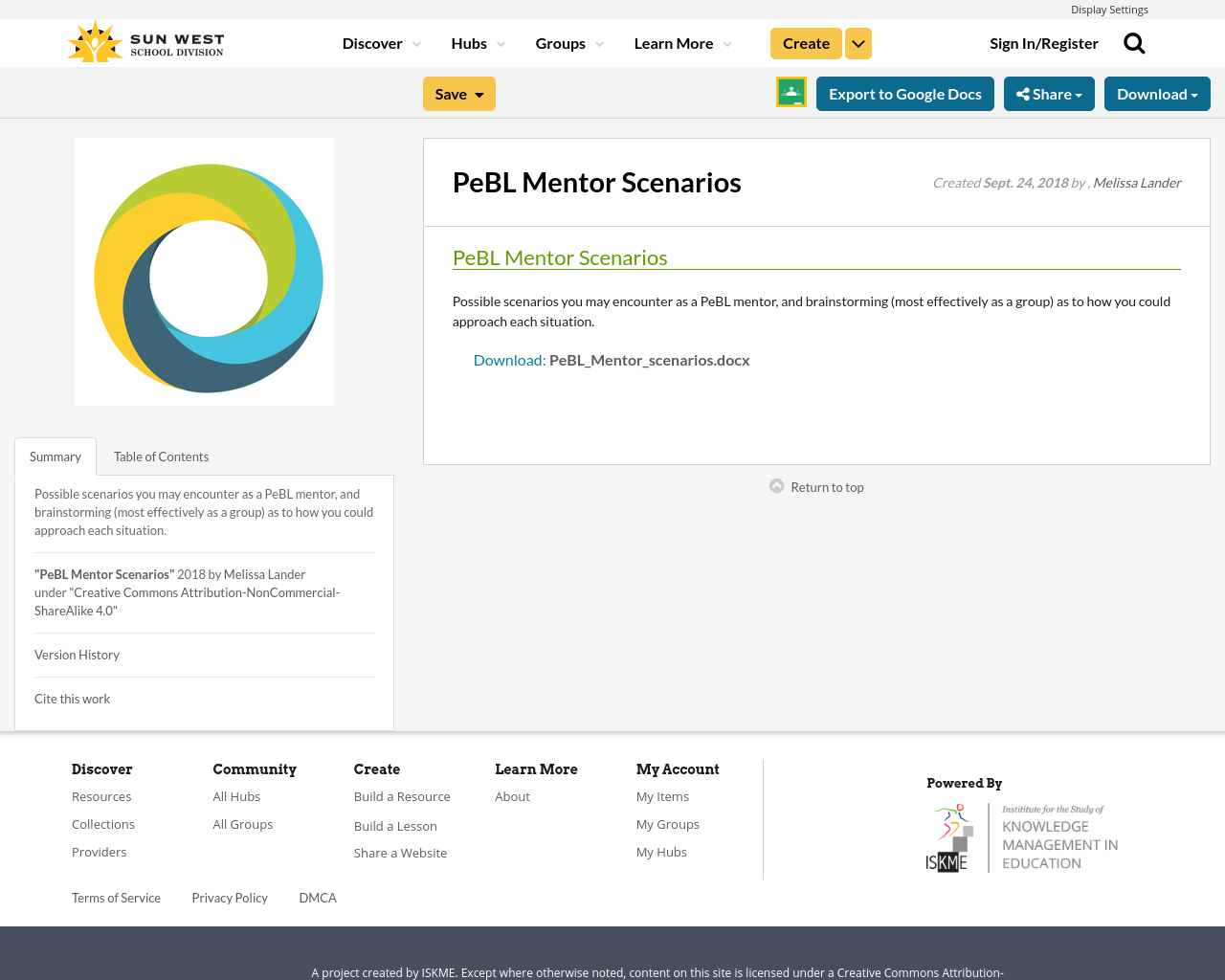Image resolution: width=1225 pixels, height=980 pixels.
Task: Open the Learn More menu
Action: point(673,42)
